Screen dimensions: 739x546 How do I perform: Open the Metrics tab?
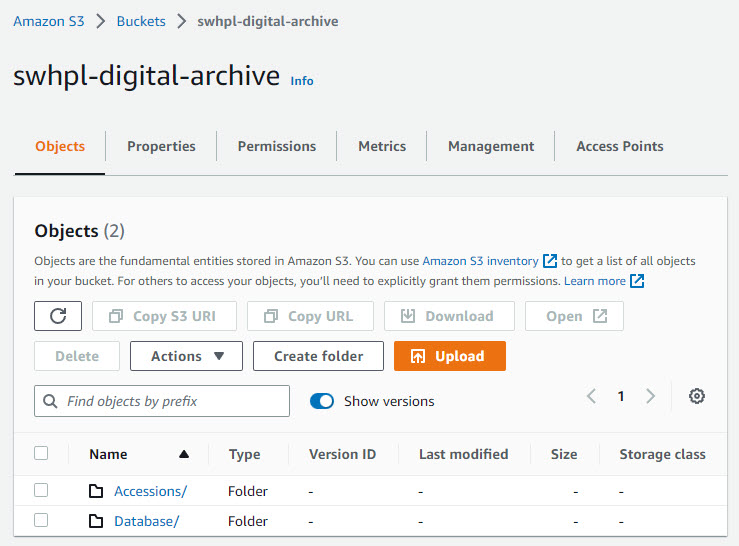coord(382,146)
